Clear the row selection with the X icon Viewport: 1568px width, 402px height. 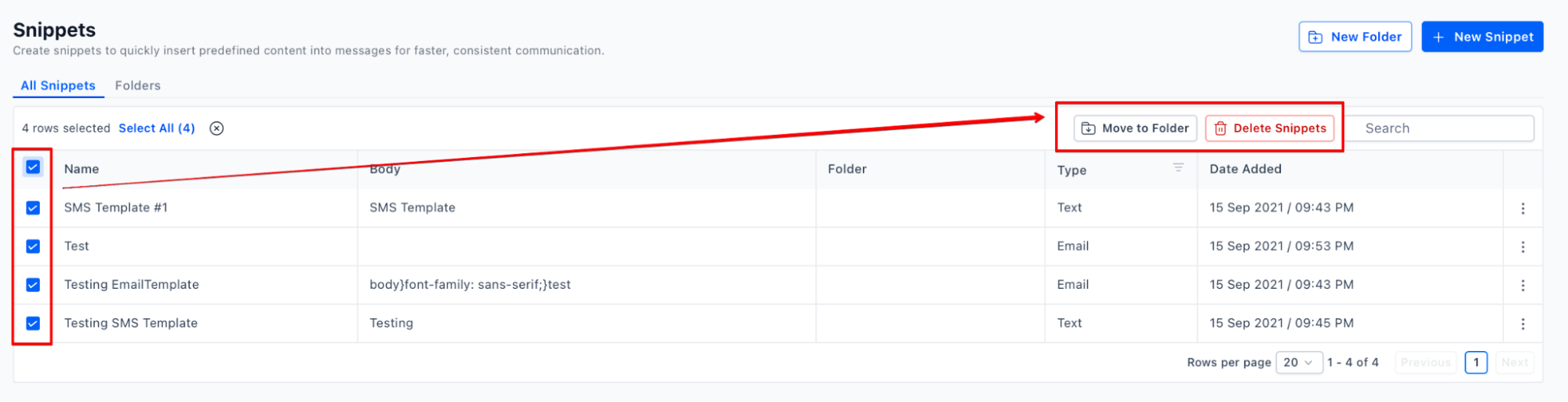click(216, 129)
